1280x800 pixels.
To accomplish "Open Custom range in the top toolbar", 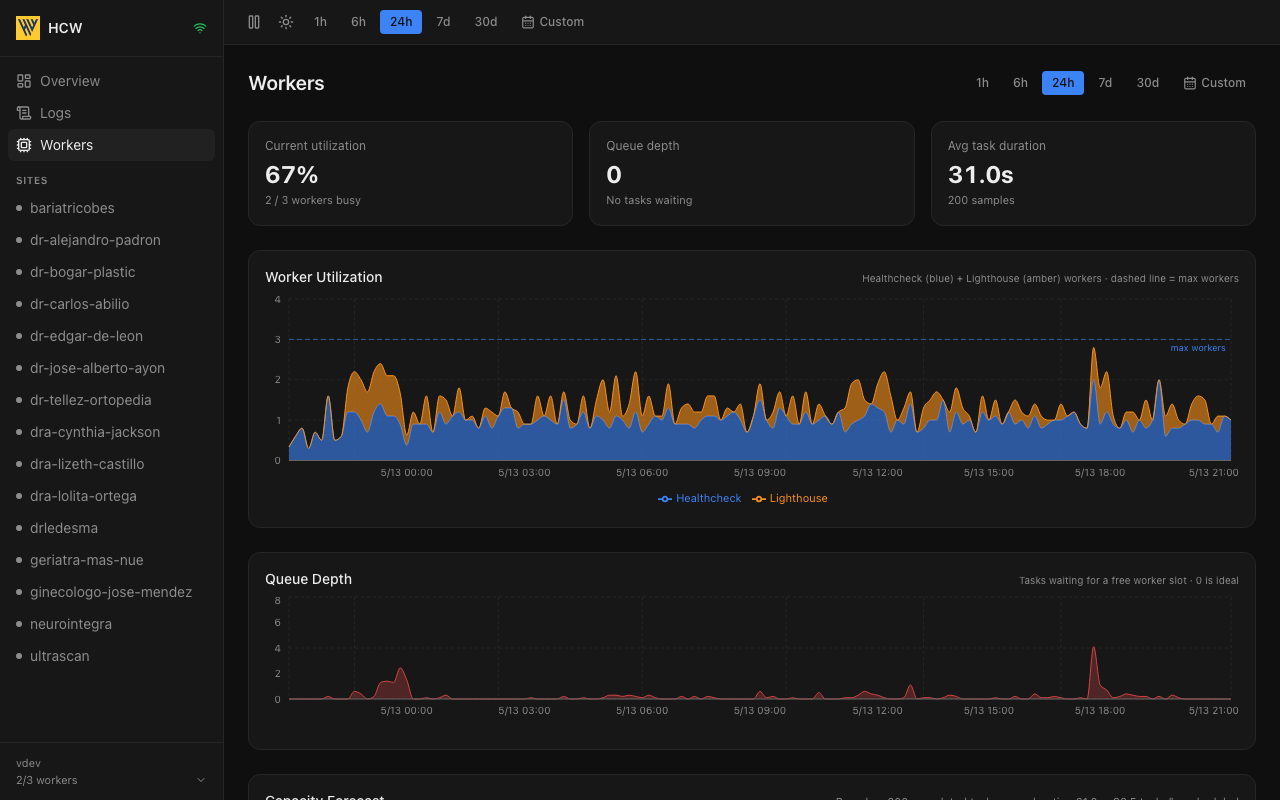I will pos(553,22).
